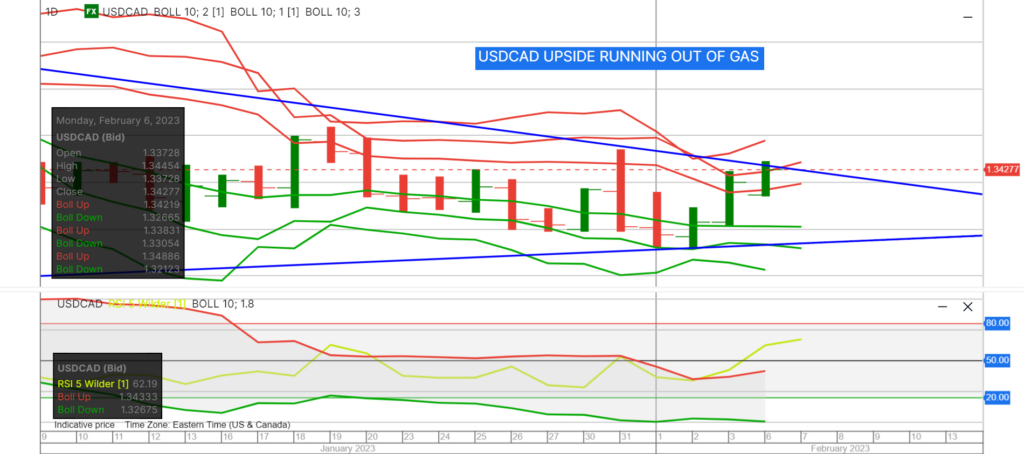
Task: Click the tall red candlestick on January 31
Action: [x=621, y=190]
